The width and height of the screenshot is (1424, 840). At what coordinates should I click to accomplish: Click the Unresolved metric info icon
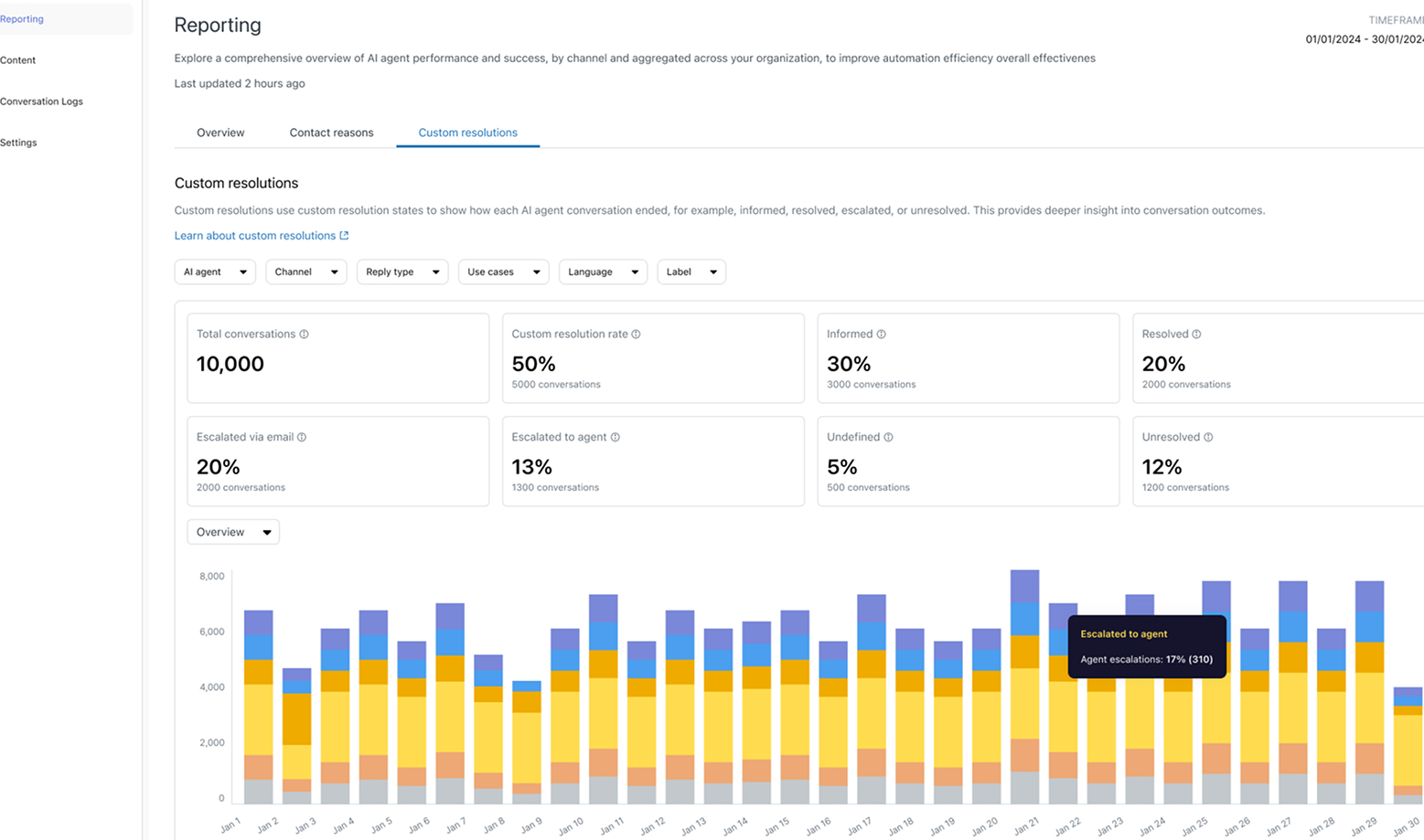1208,438
